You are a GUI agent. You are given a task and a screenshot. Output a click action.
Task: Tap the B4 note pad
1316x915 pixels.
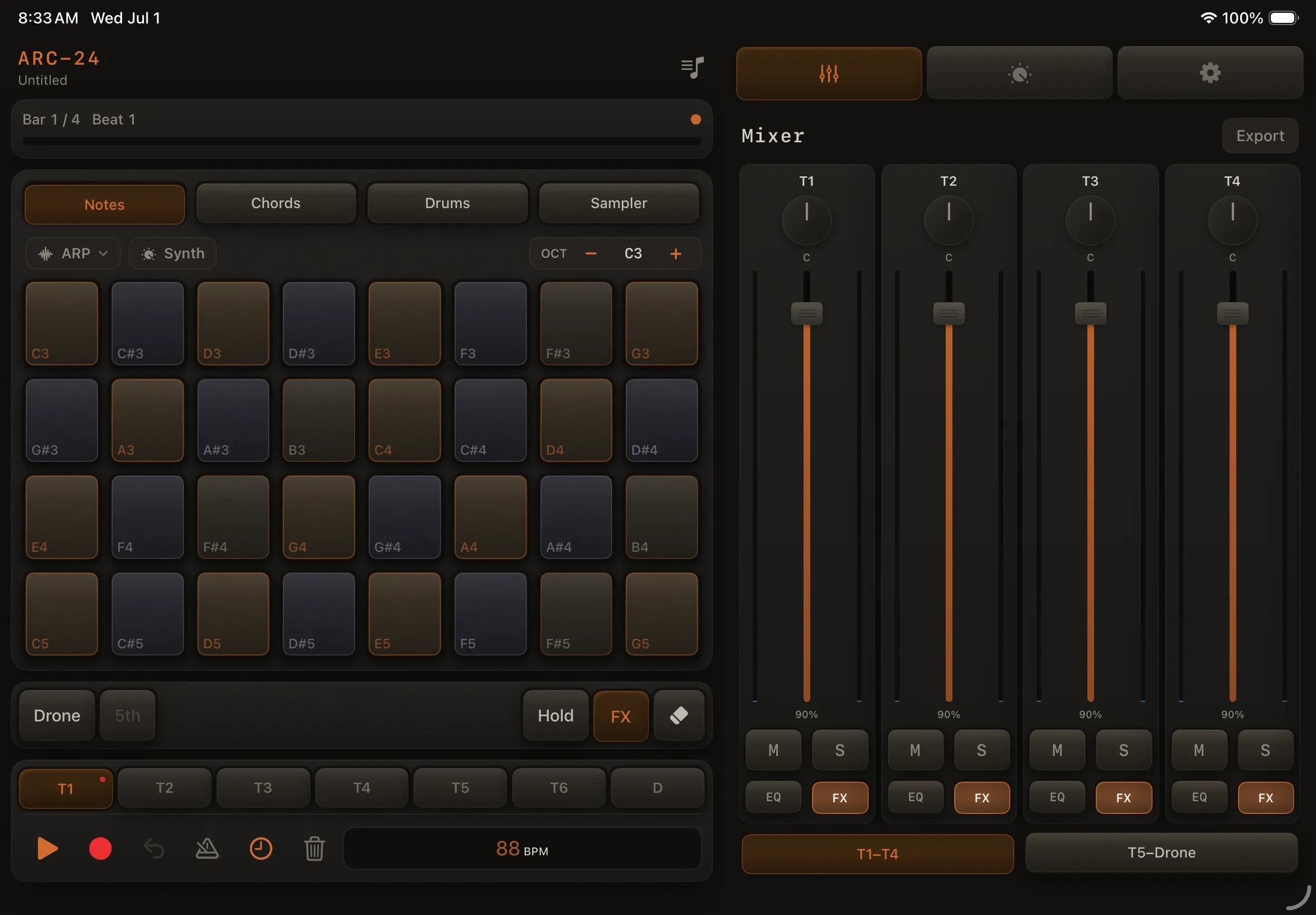click(x=662, y=517)
